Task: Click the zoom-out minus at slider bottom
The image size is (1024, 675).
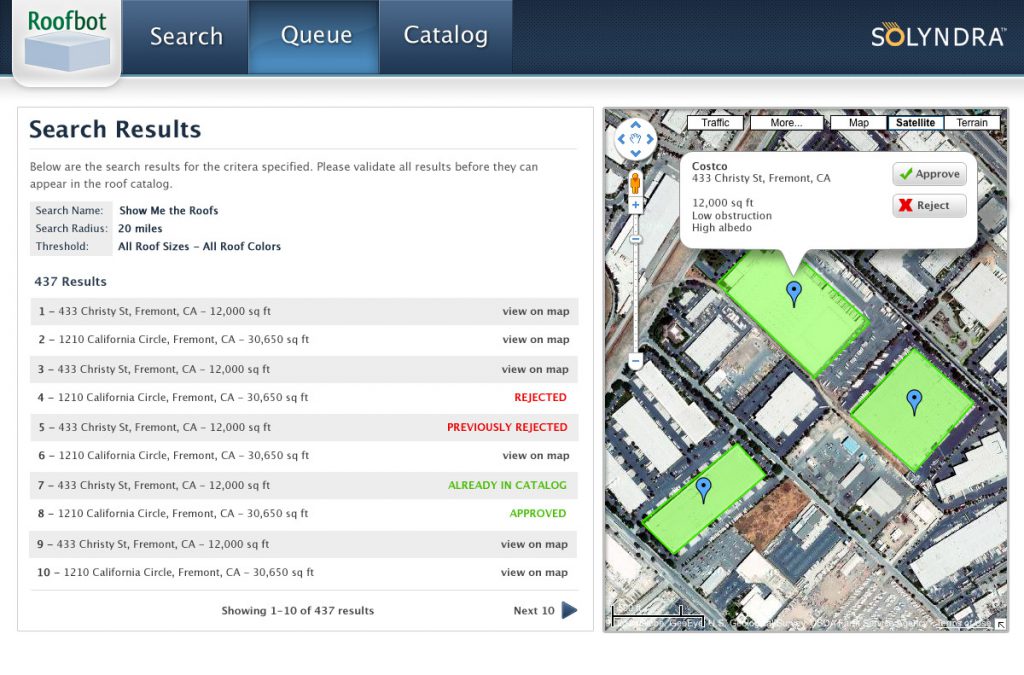Action: pyautogui.click(x=635, y=360)
